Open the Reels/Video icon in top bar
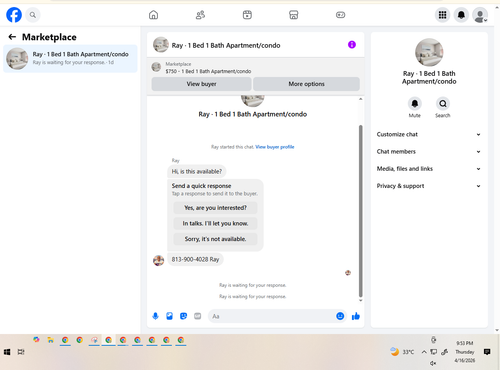500x370 pixels. (247, 15)
